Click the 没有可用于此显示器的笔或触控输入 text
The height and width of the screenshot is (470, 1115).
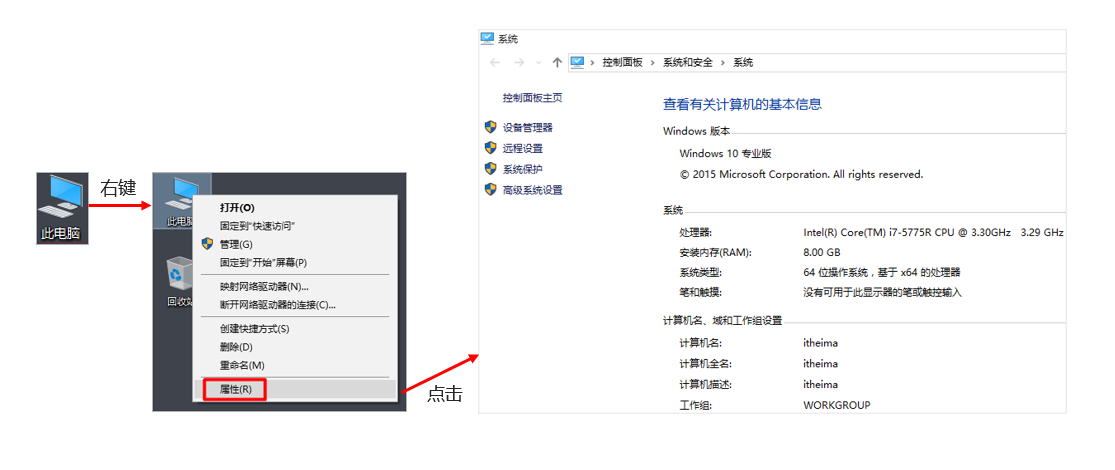coord(882,292)
